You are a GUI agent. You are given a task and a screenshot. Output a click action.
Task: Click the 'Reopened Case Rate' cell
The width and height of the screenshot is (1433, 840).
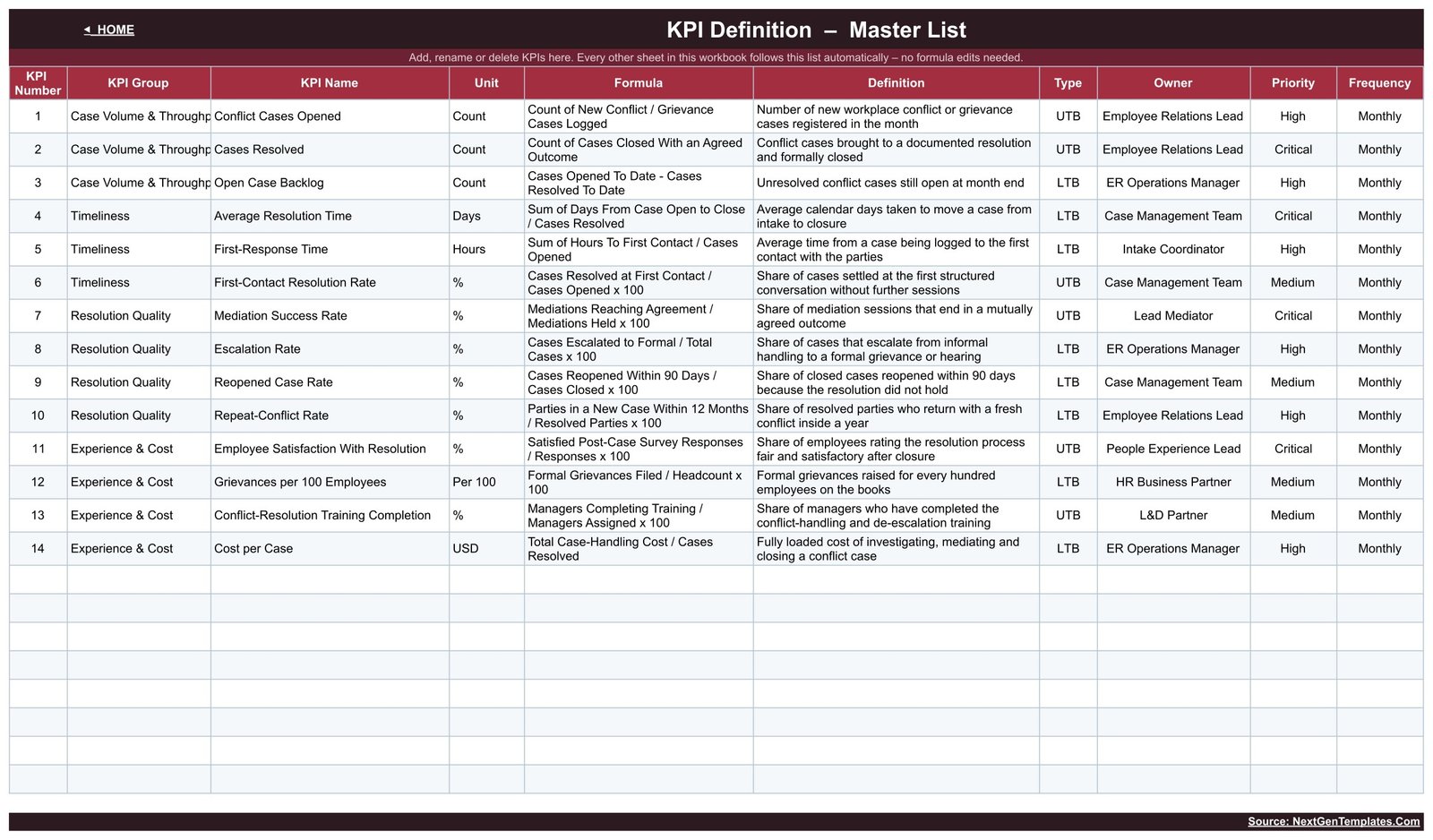coord(330,382)
